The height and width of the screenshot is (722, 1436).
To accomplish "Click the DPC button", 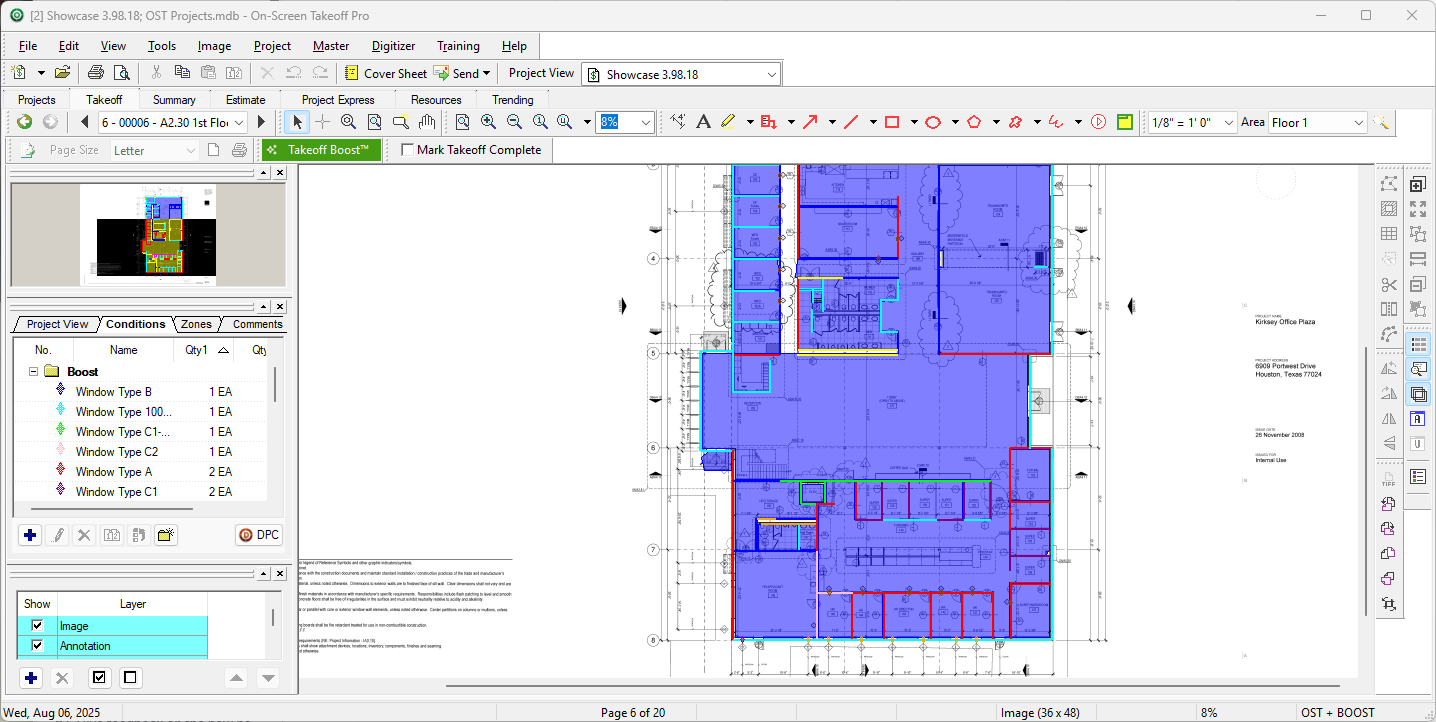I will pos(259,535).
